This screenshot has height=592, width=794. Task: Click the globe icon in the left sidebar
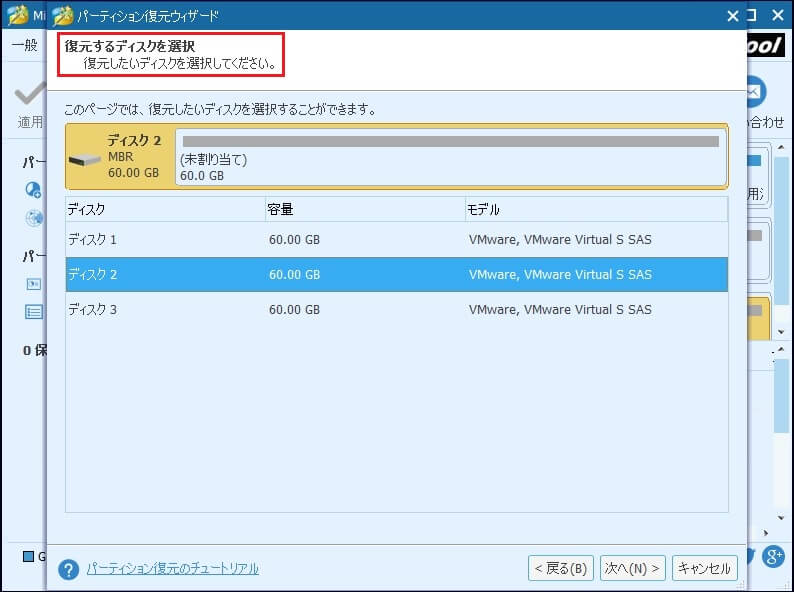[x=34, y=218]
